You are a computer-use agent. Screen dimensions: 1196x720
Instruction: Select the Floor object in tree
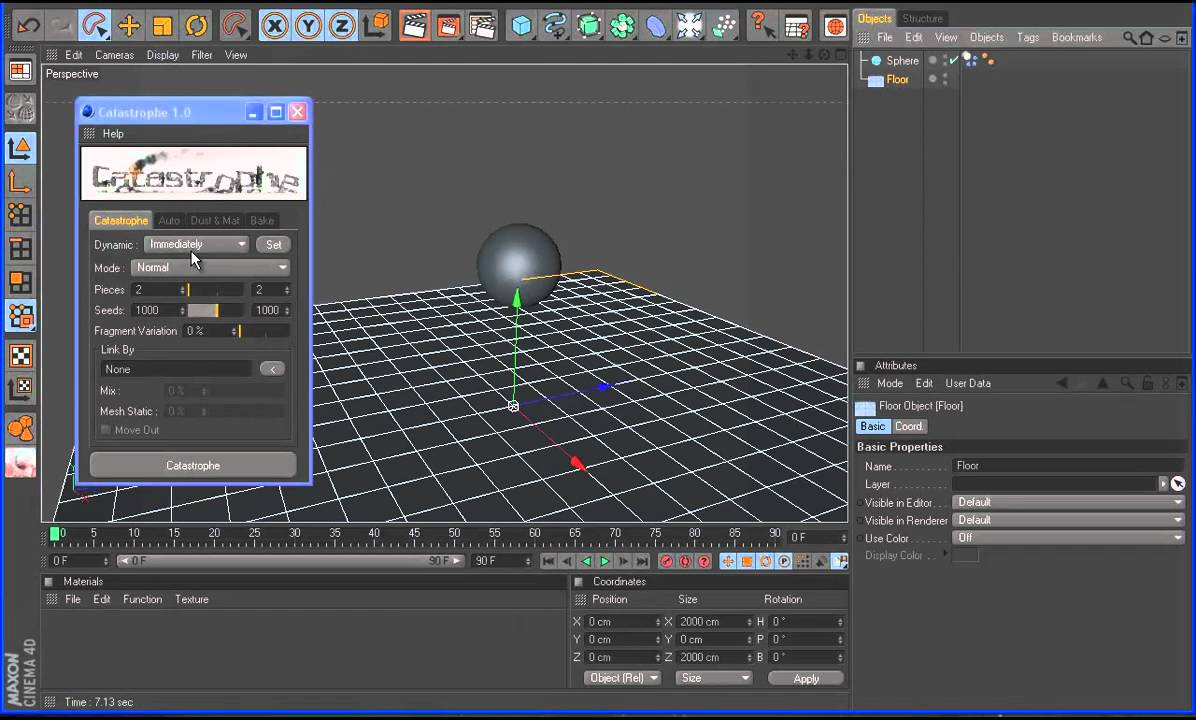click(897, 79)
